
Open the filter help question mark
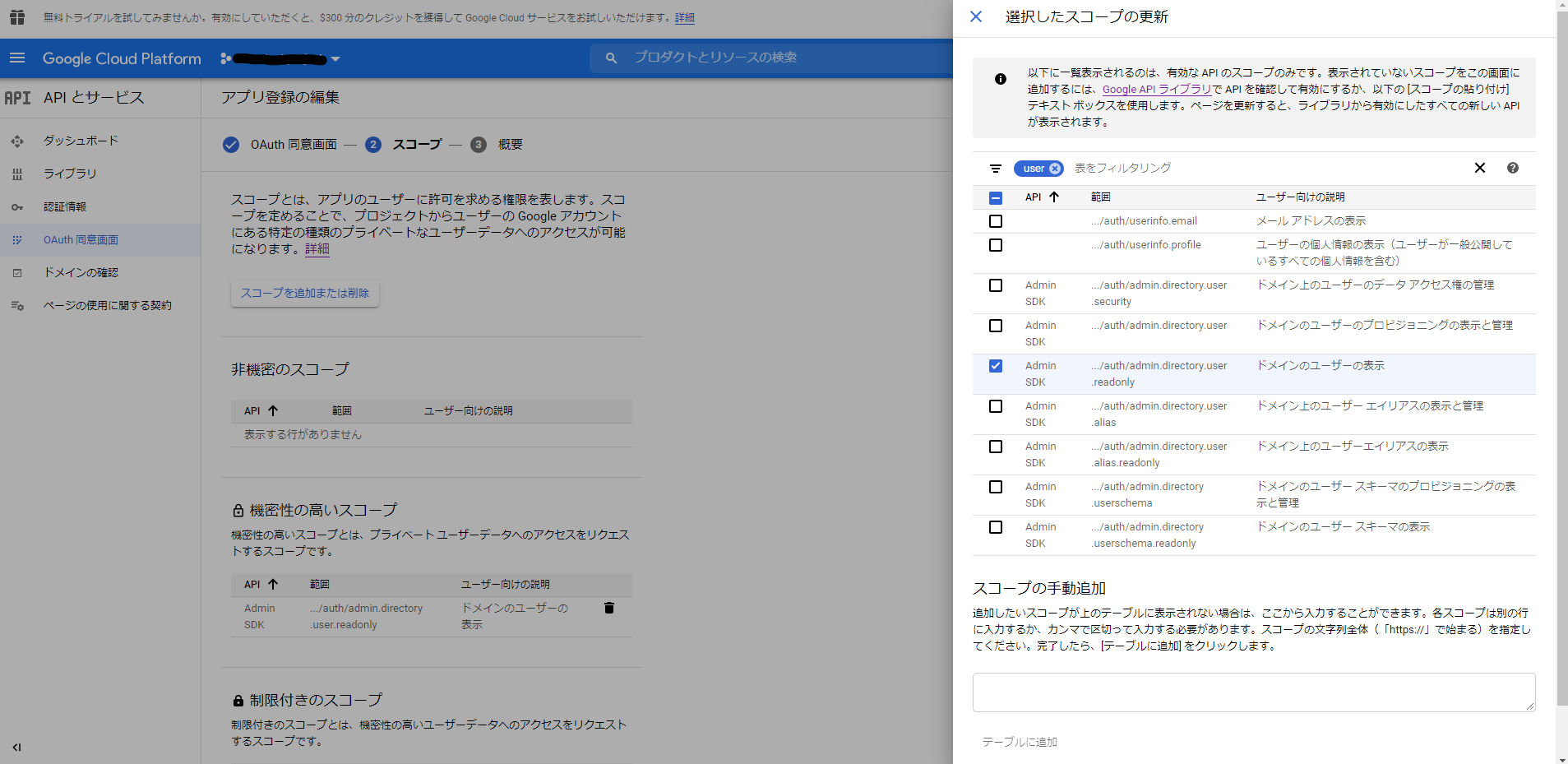pos(1513,168)
